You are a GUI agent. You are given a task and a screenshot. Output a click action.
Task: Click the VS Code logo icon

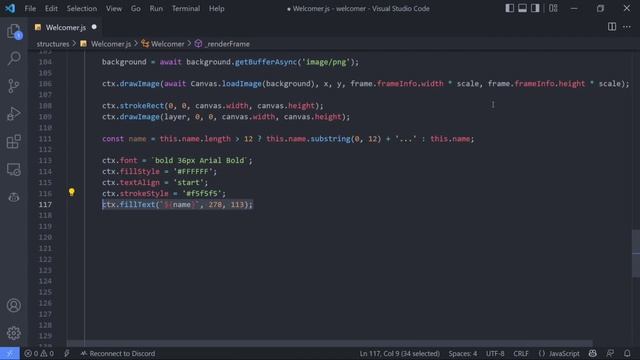10,8
